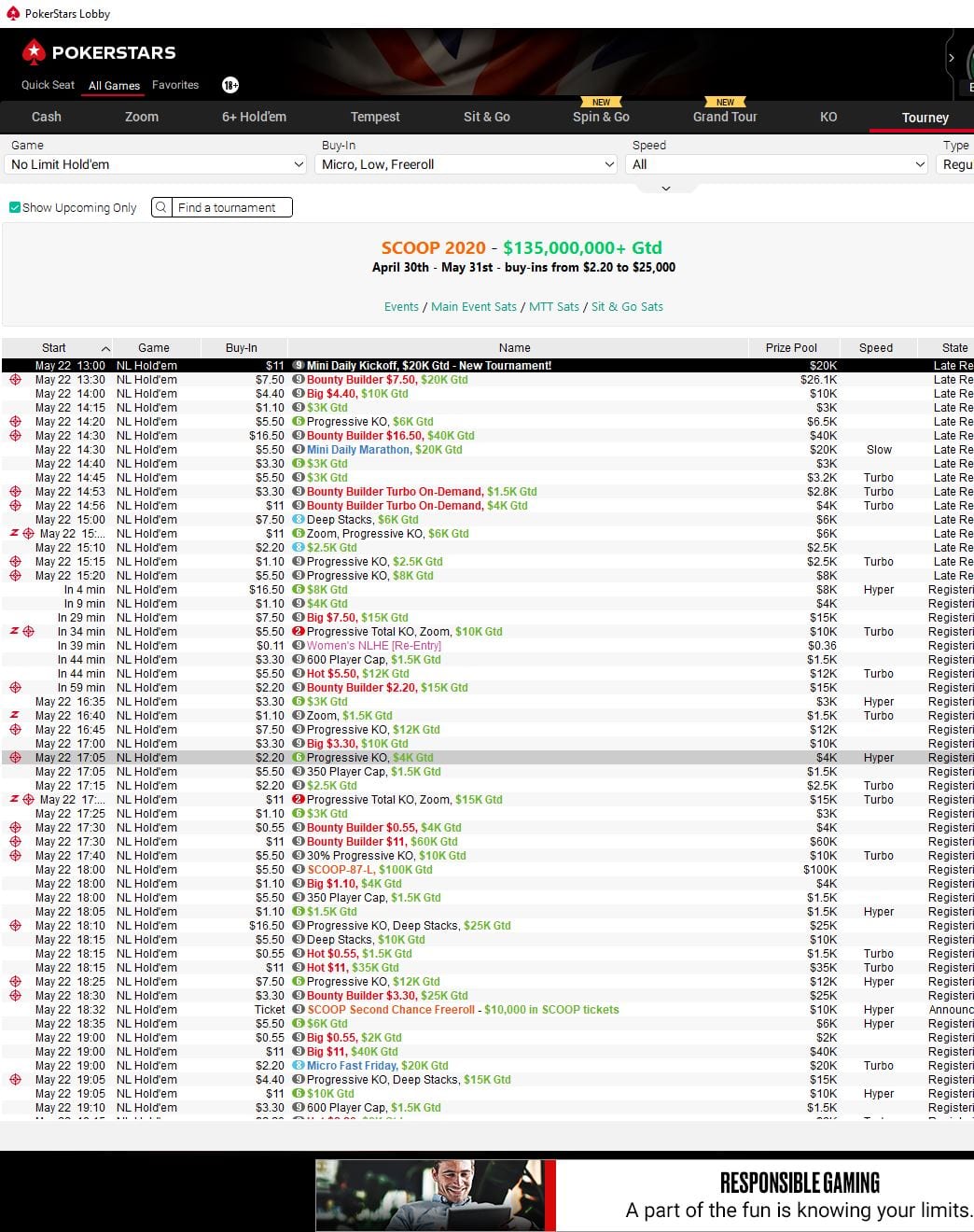
Task: Click bounty icon on Progressive KO, $4K Gtd row
Action: pyautogui.click(x=15, y=758)
